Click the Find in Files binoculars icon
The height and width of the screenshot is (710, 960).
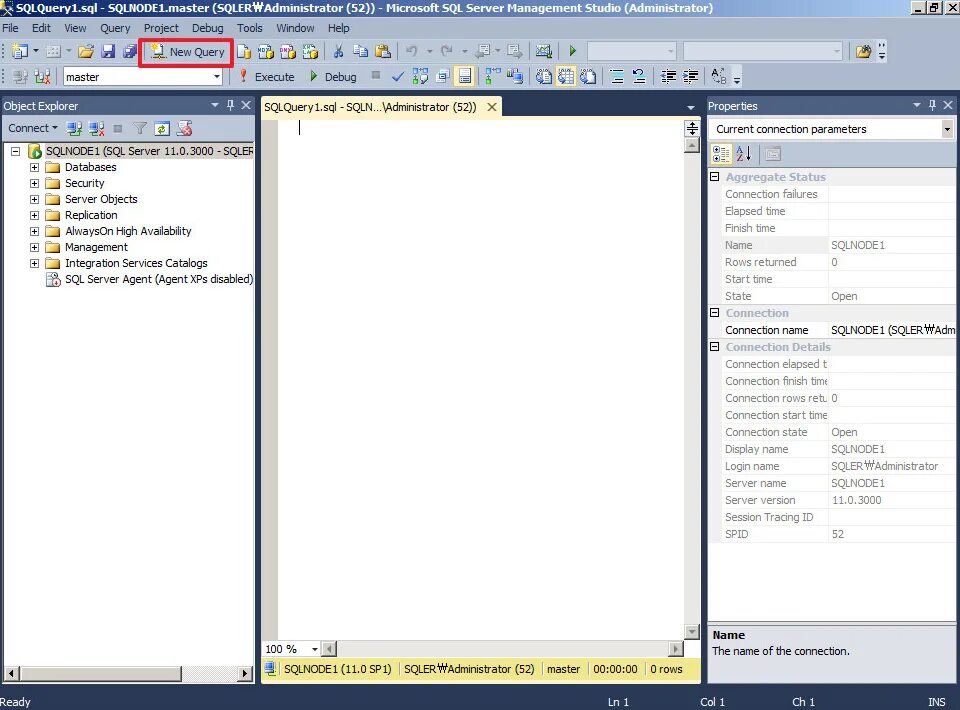click(863, 51)
